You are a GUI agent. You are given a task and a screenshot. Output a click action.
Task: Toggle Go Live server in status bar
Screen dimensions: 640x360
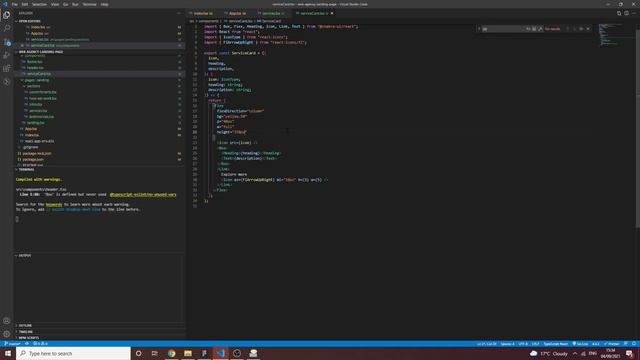click(x=580, y=344)
